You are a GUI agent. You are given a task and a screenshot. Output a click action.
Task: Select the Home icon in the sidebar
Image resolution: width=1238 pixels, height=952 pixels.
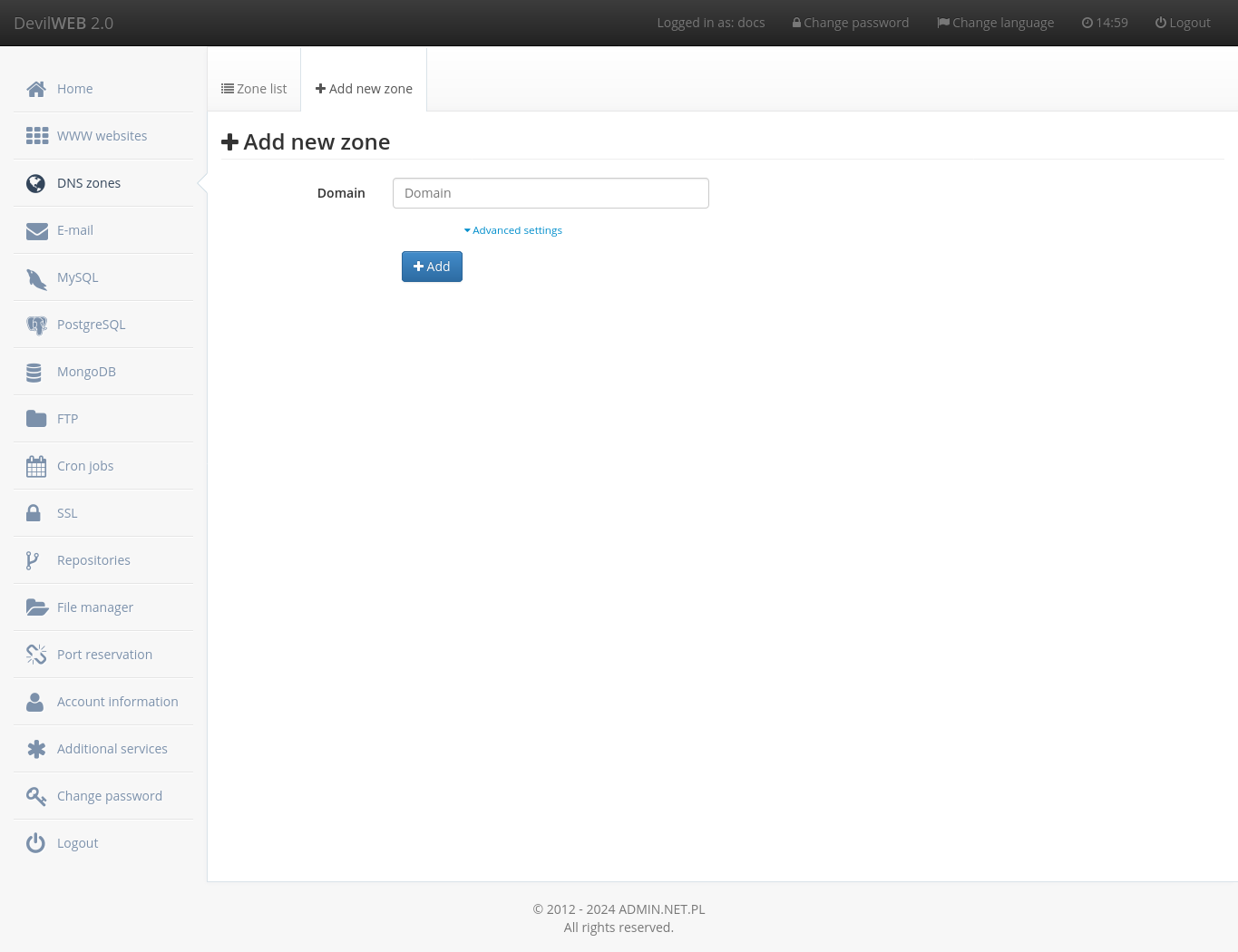36,88
